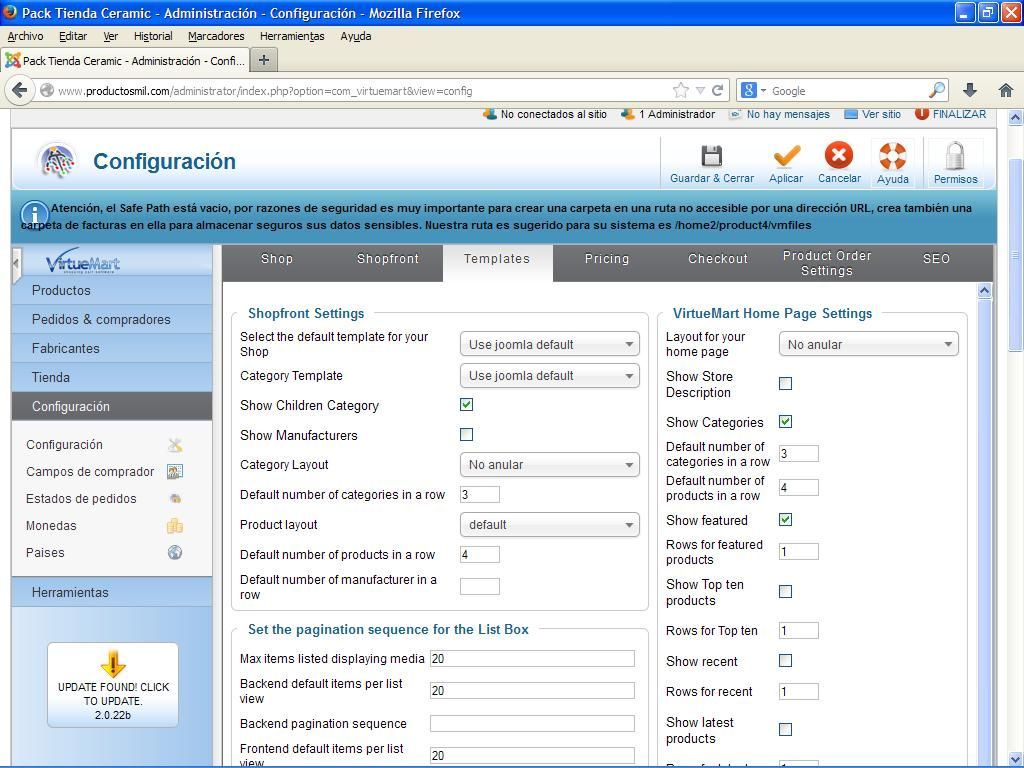
Task: Click the Max items listed displaying media field
Action: 532,658
